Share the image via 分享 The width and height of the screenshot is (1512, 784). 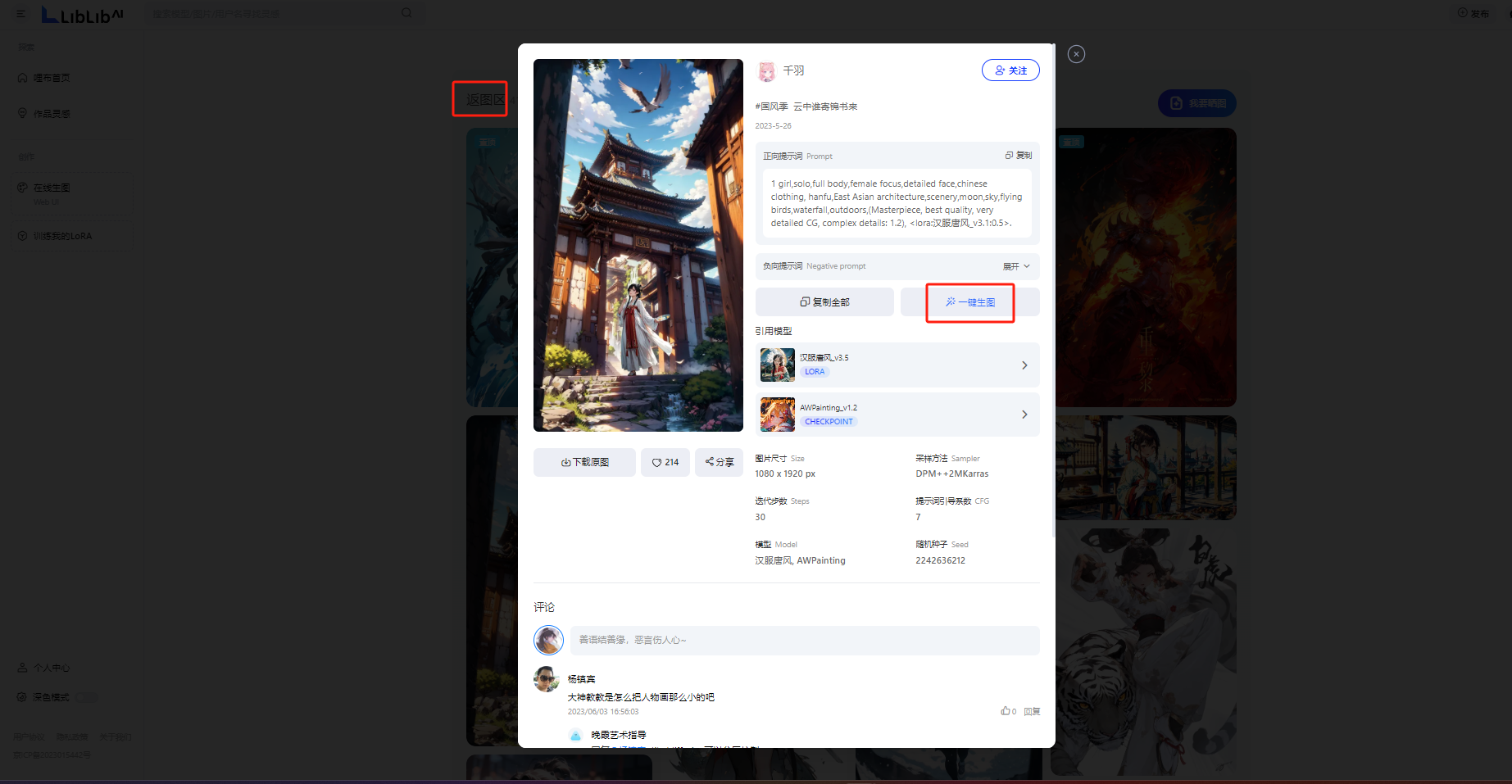click(720, 462)
